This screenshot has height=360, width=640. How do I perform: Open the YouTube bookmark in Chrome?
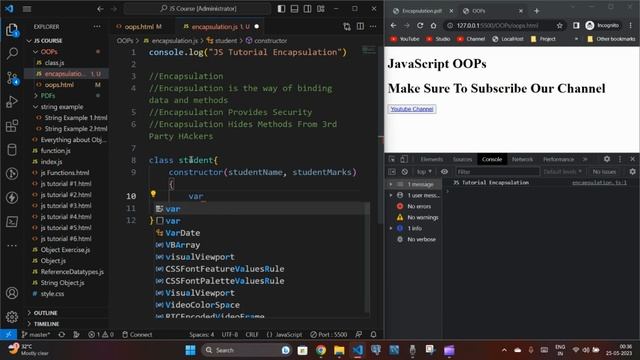point(405,39)
